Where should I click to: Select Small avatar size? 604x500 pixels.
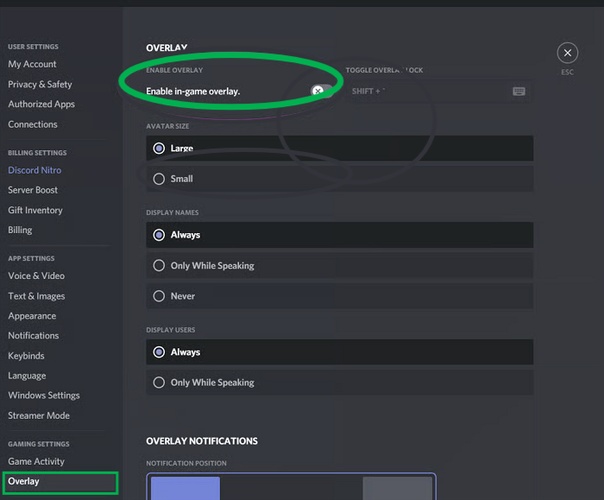[159, 179]
